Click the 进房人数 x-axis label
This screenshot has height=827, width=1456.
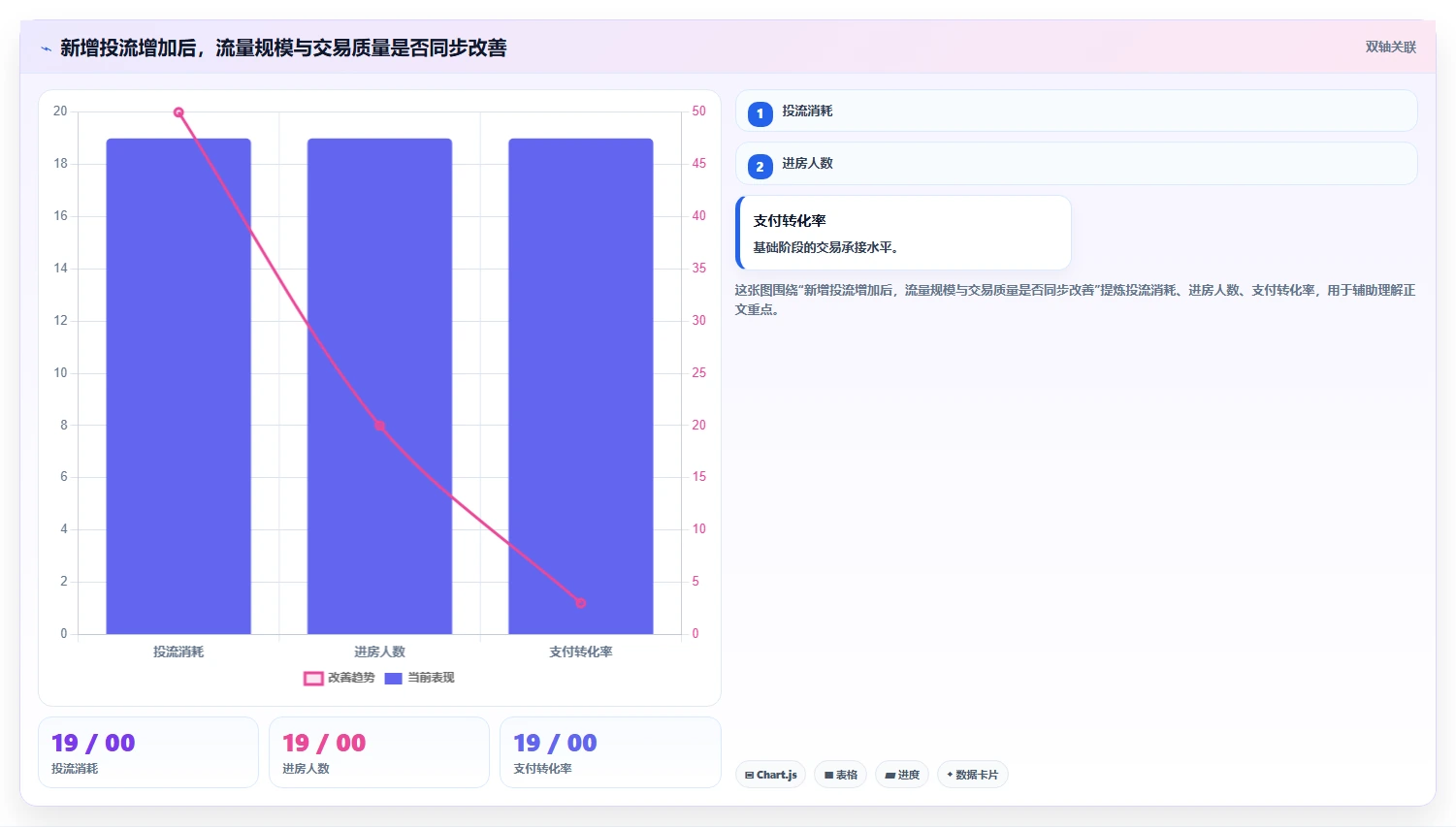[379, 652]
